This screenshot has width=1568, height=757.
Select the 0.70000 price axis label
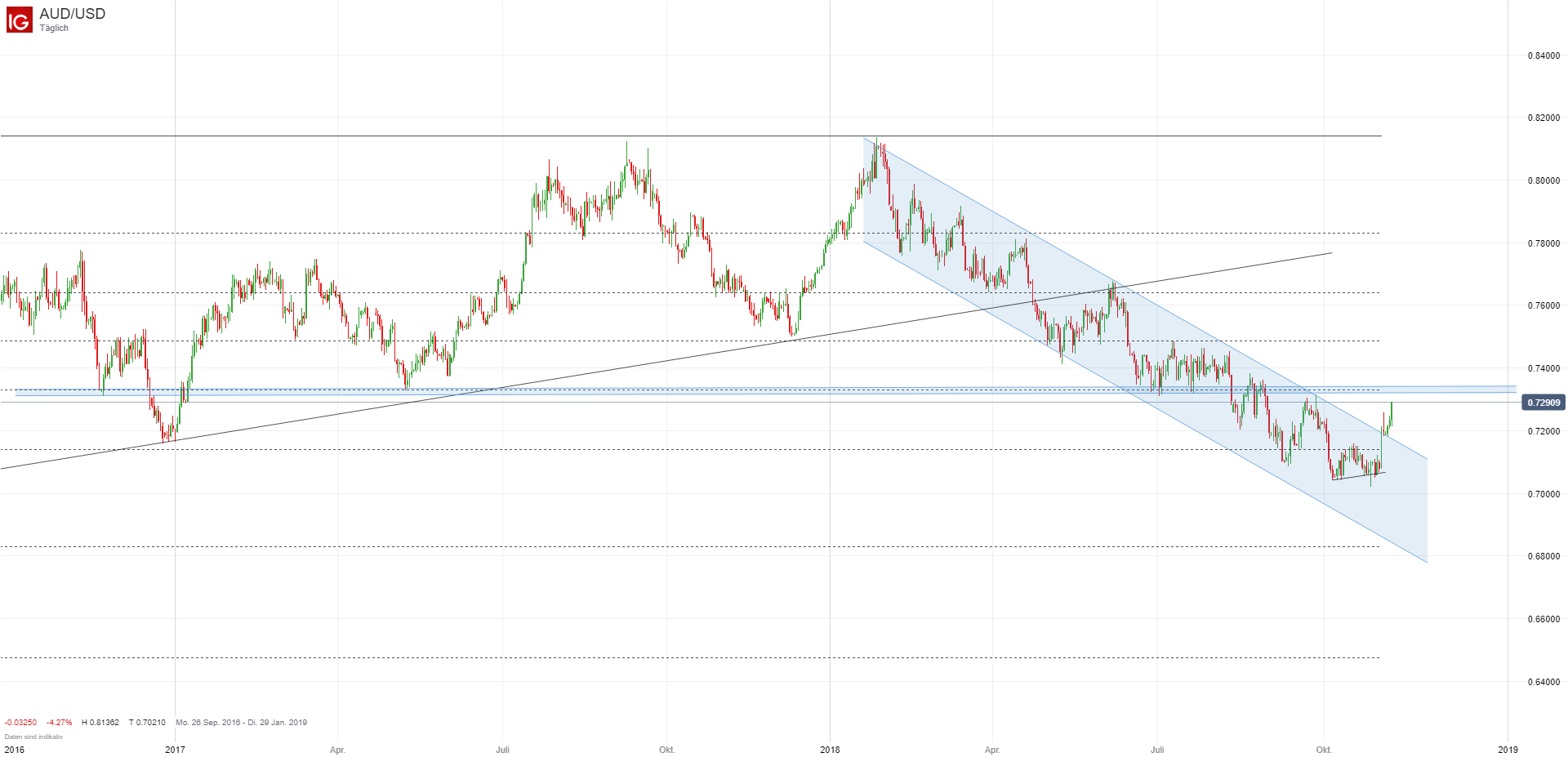coord(1543,494)
